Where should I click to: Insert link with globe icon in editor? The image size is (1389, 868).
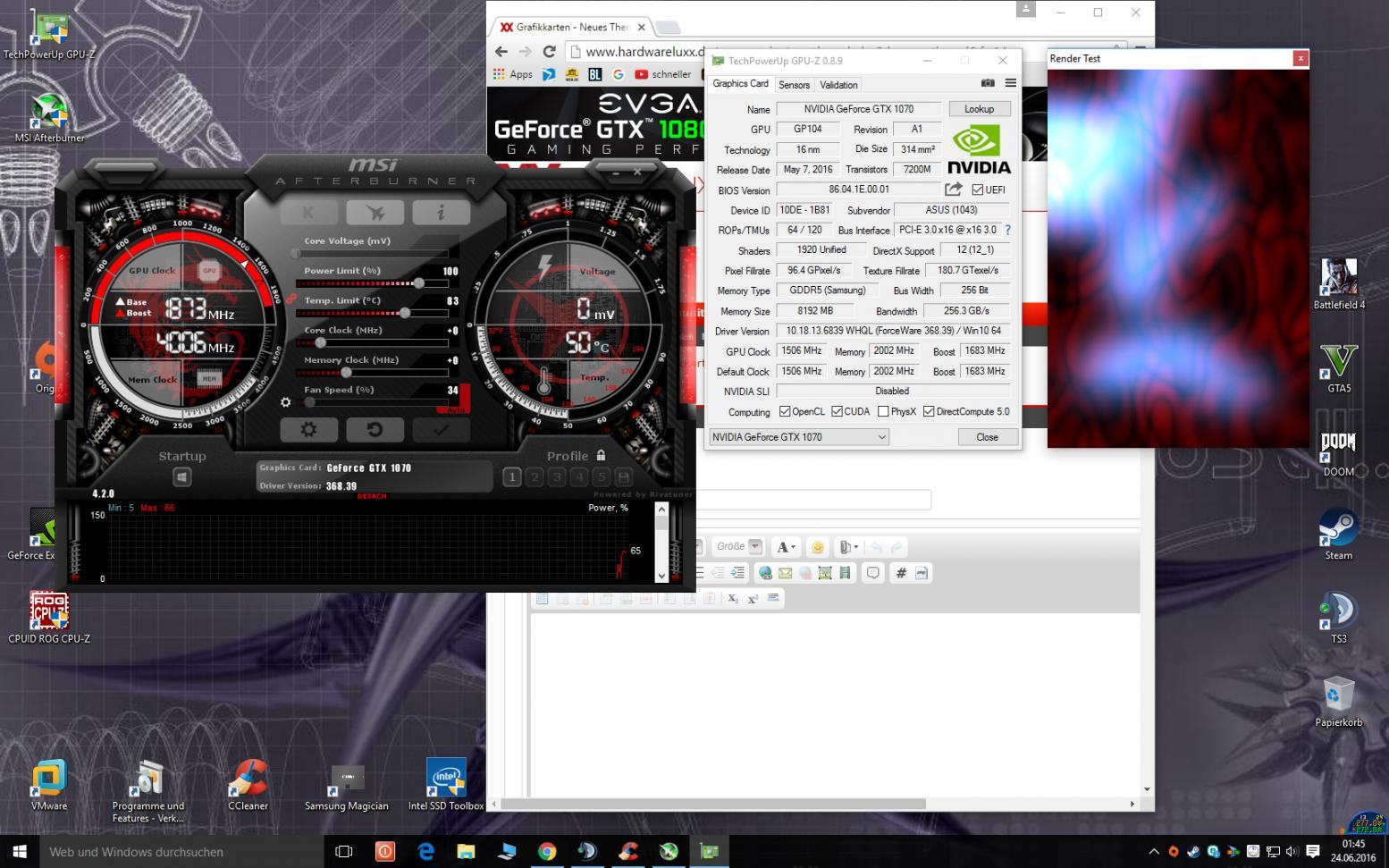(x=765, y=573)
